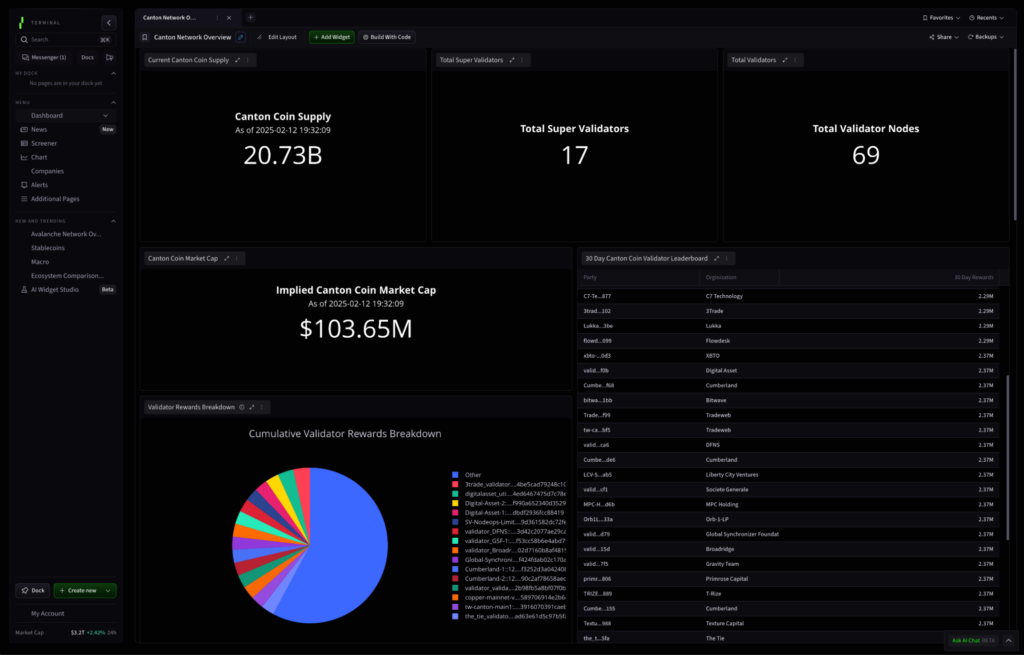Expand the Current Canton Coin Supply widget
1024x655 pixels.
point(238,60)
